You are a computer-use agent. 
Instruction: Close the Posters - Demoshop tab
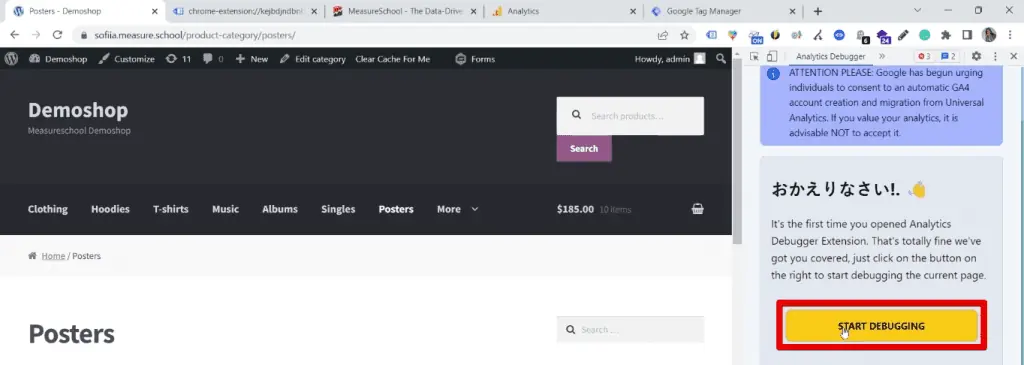[155, 11]
